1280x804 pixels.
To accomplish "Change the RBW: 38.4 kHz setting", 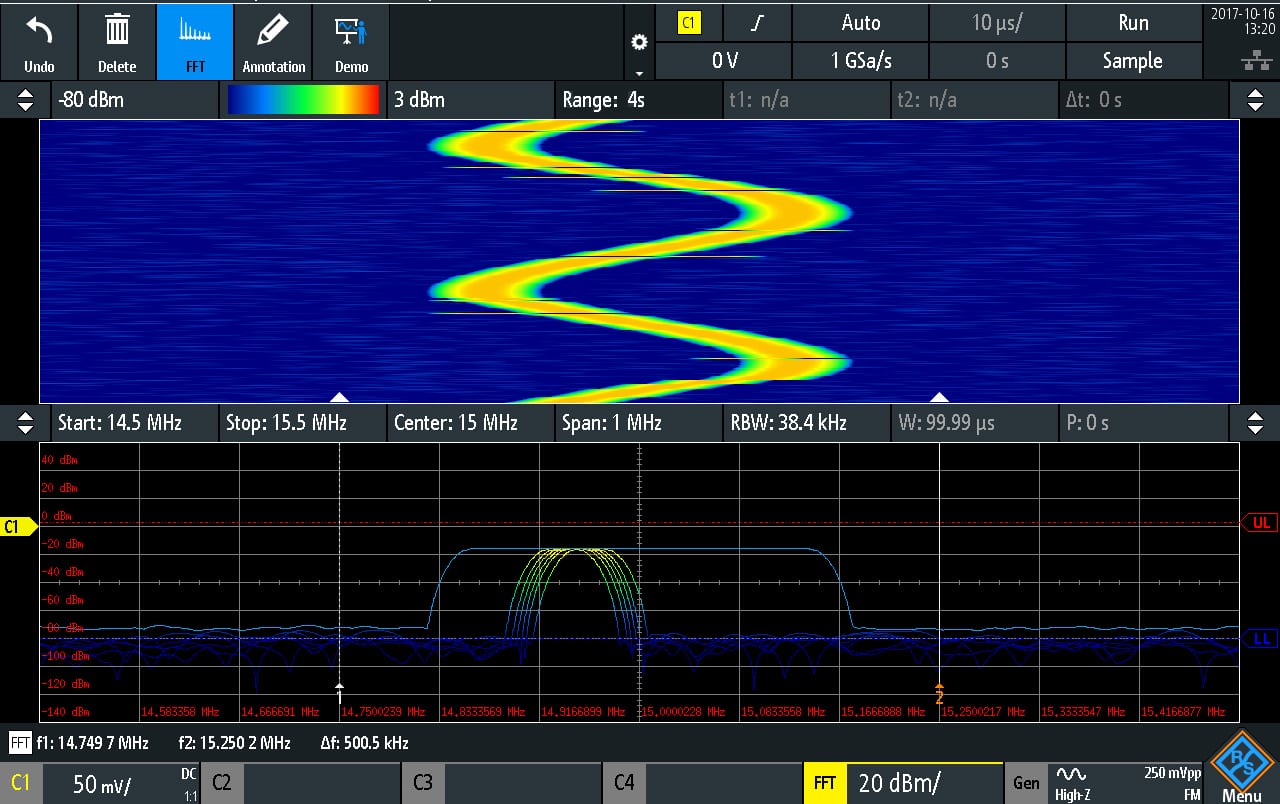I will [806, 423].
